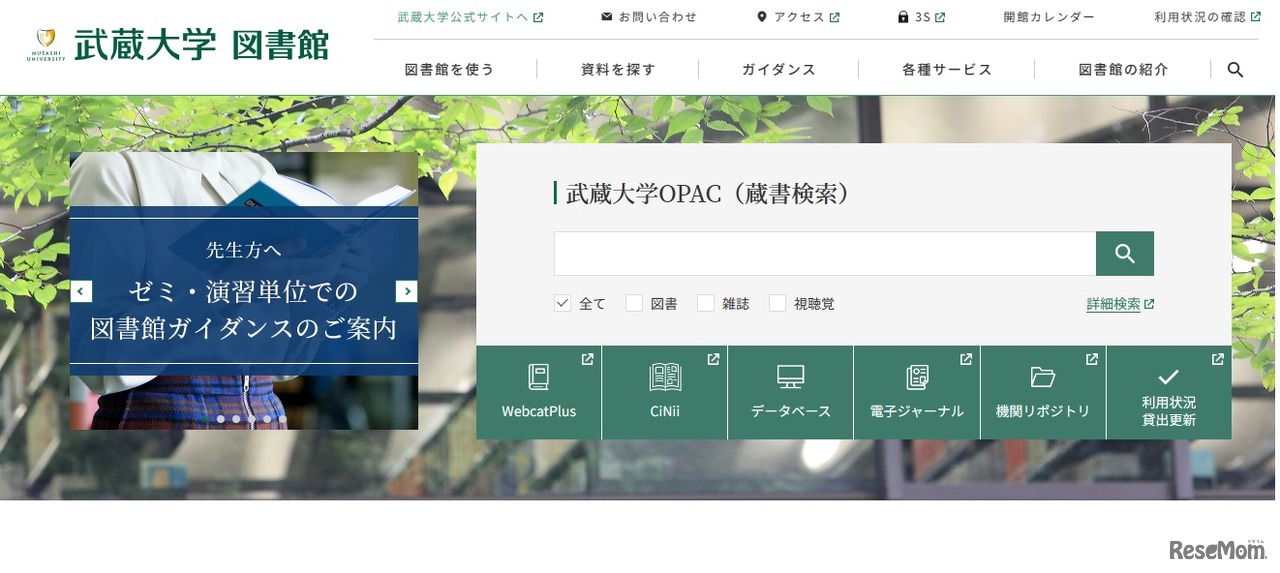Screen dimensions: 1280x573
Task: Click external-link icon on 利用状況 貸出更新 tile
Action: (x=1217, y=359)
